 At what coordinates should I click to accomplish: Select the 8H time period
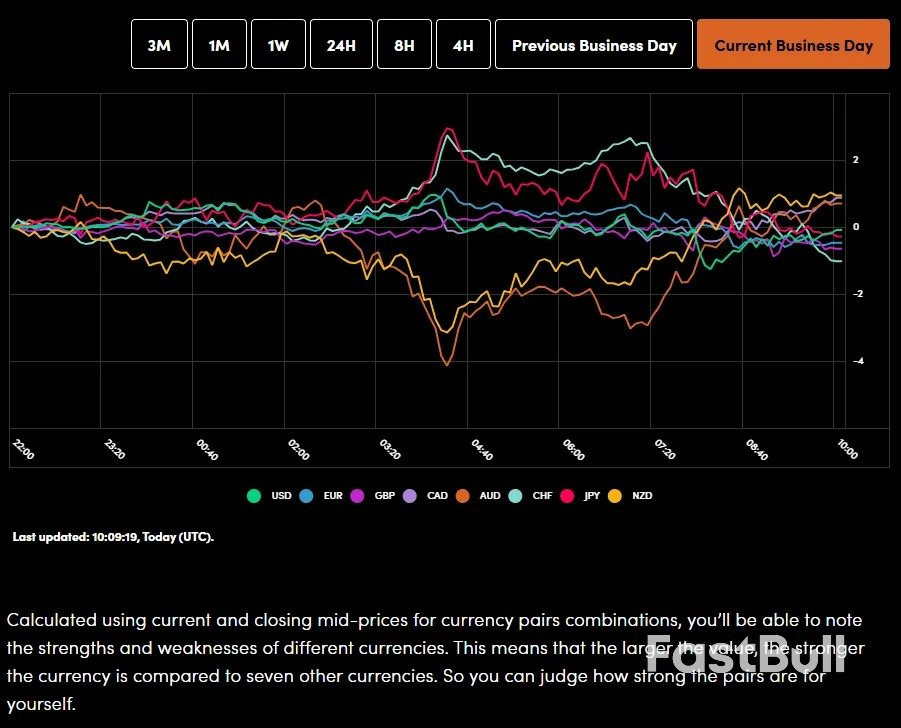click(x=404, y=45)
